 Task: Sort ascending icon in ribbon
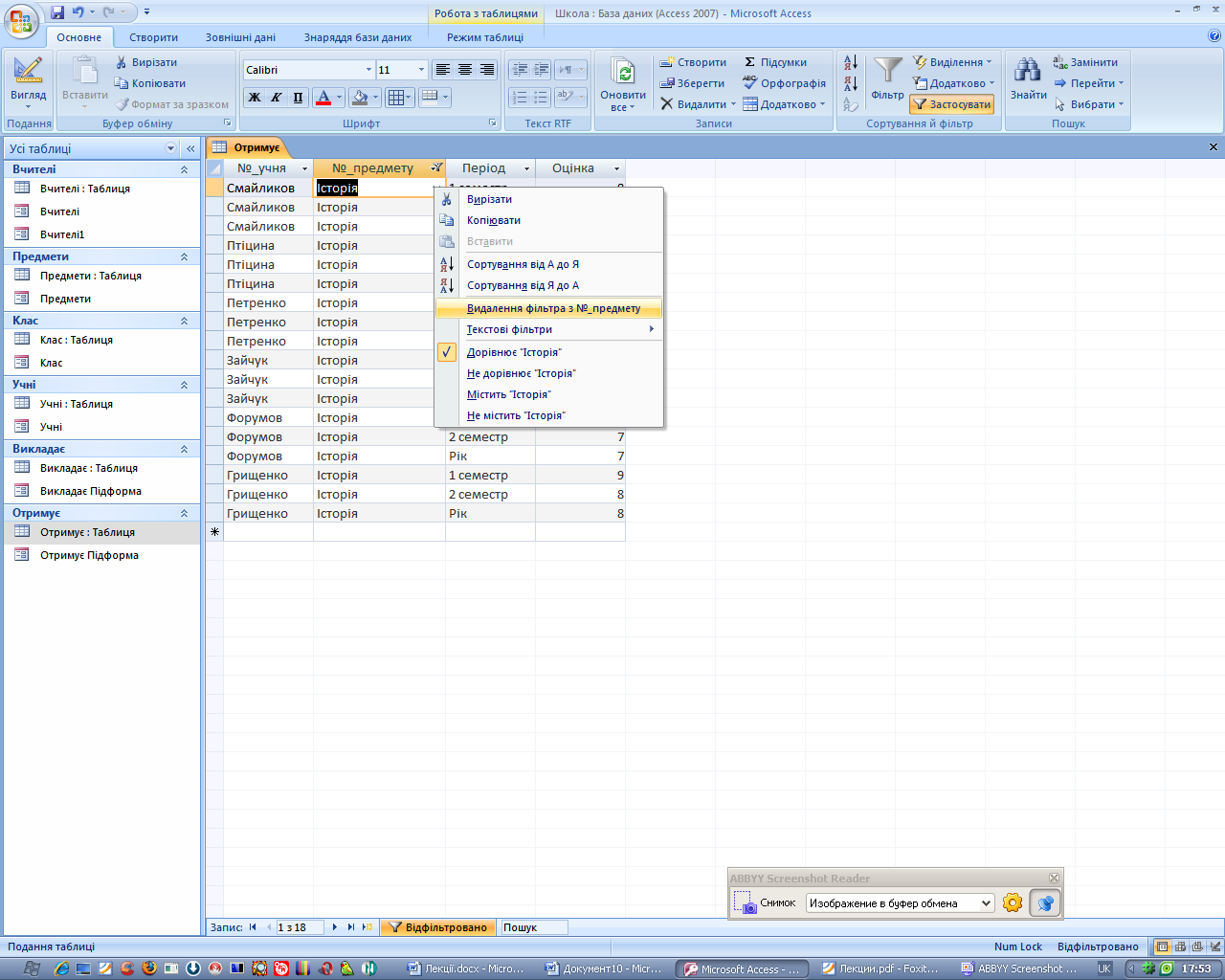(x=850, y=63)
